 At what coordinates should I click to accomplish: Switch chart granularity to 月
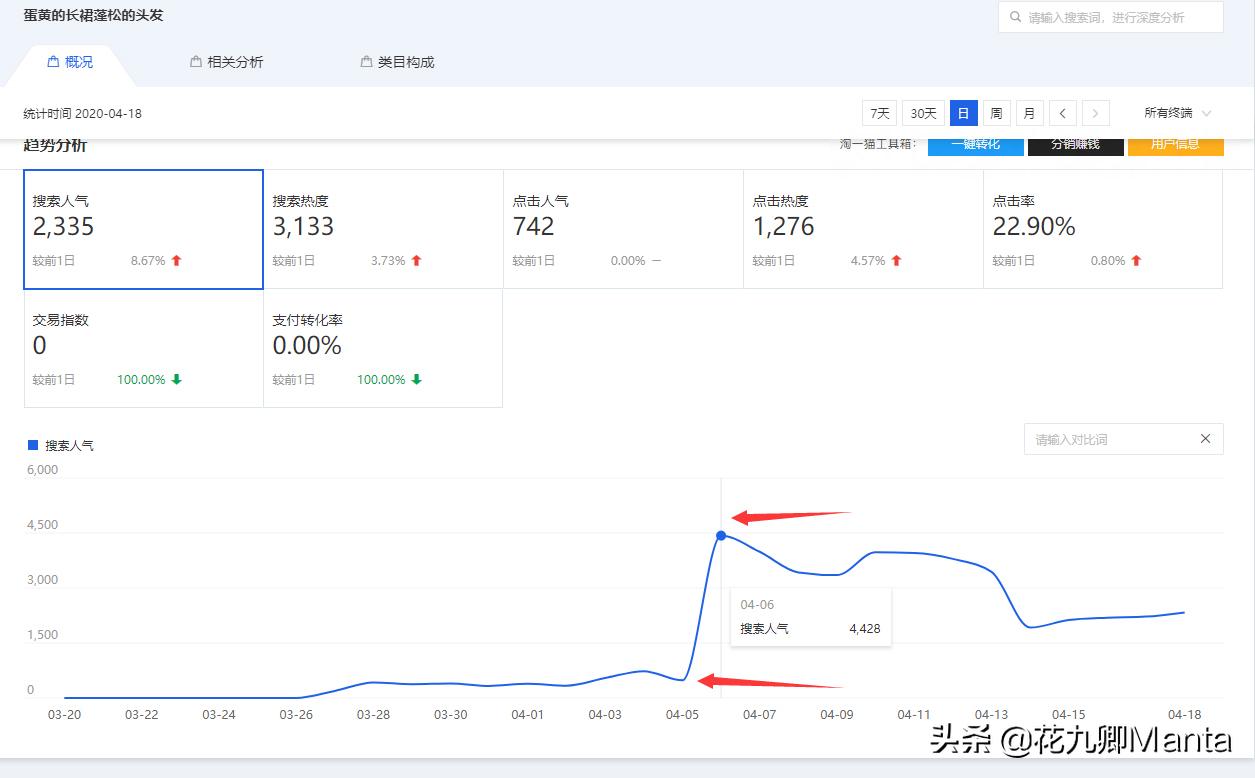(x=1029, y=113)
